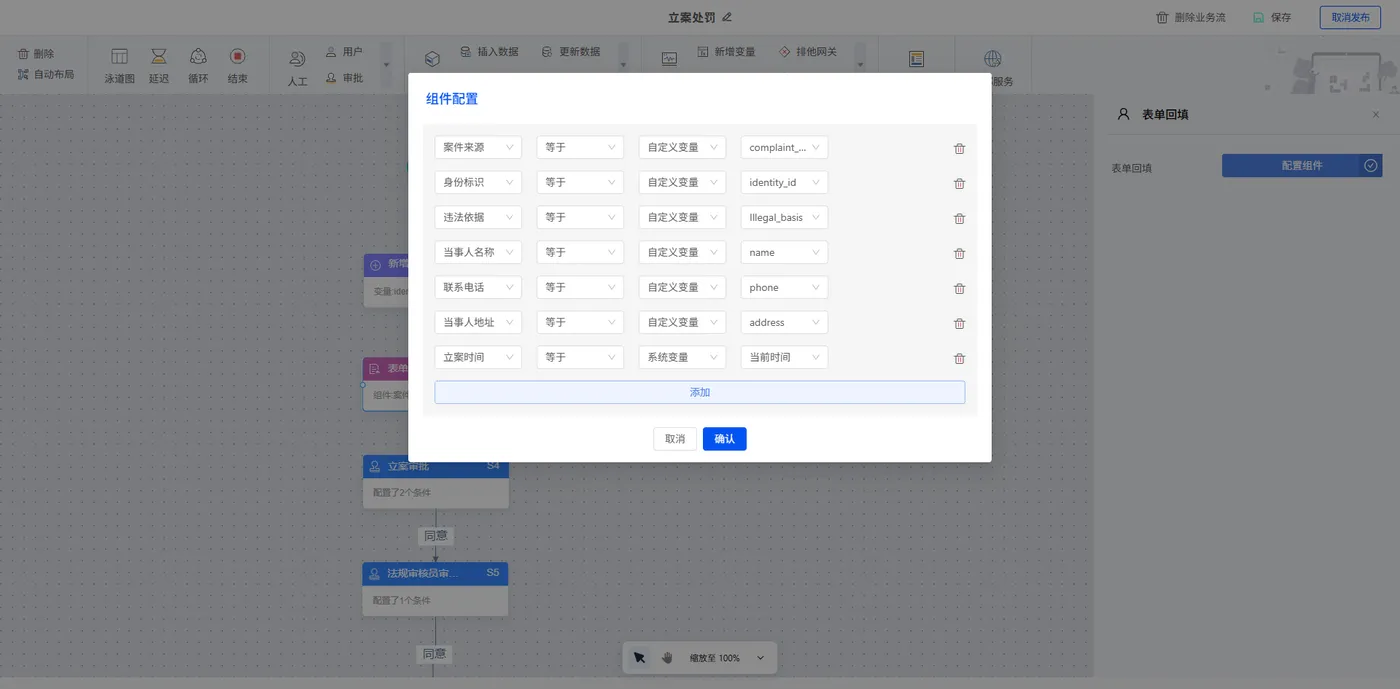1400x689 pixels.
Task: Select the 插入数据 tool
Action: 489,51
